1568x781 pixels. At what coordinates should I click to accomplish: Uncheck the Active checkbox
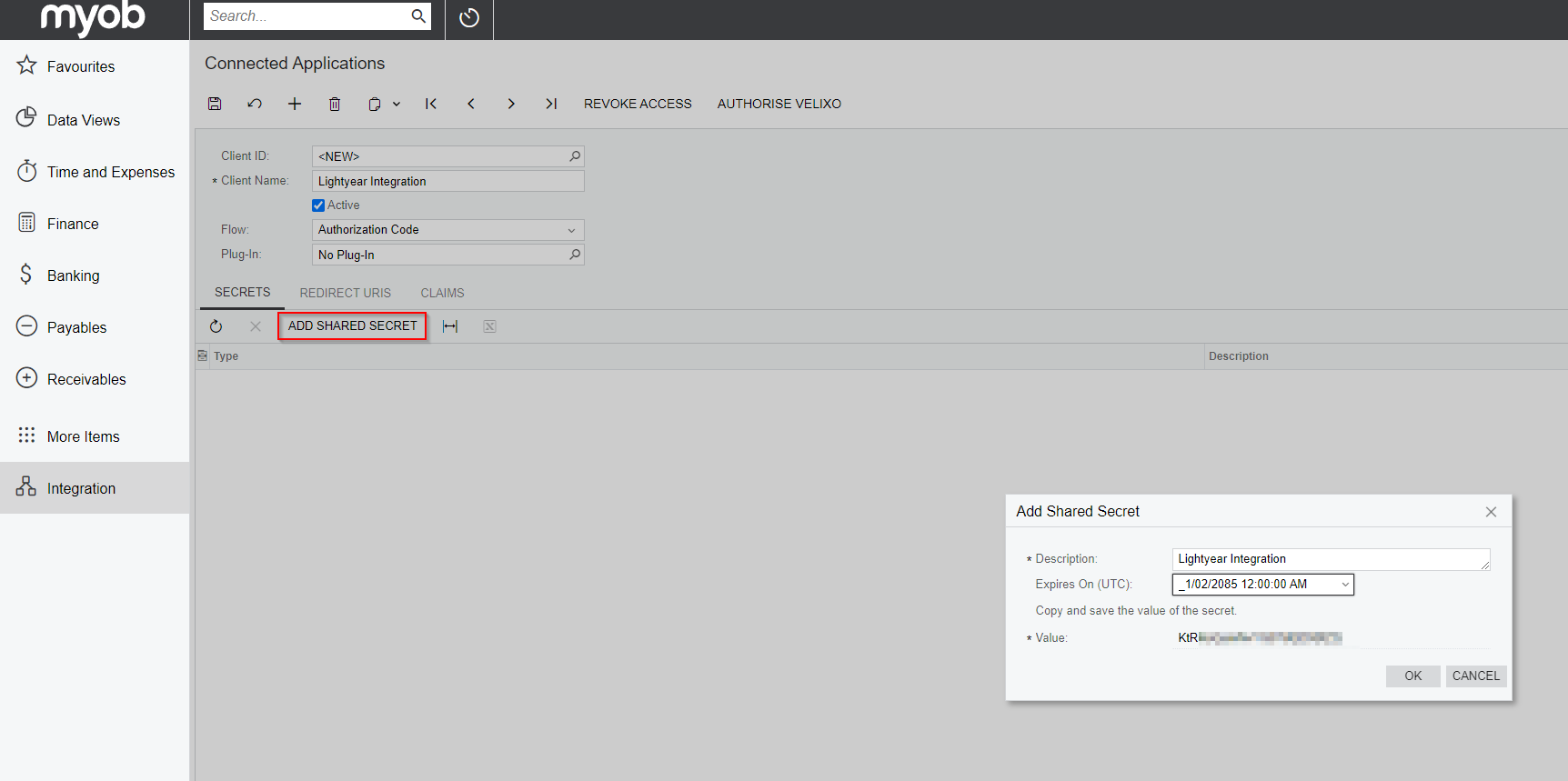coord(318,205)
